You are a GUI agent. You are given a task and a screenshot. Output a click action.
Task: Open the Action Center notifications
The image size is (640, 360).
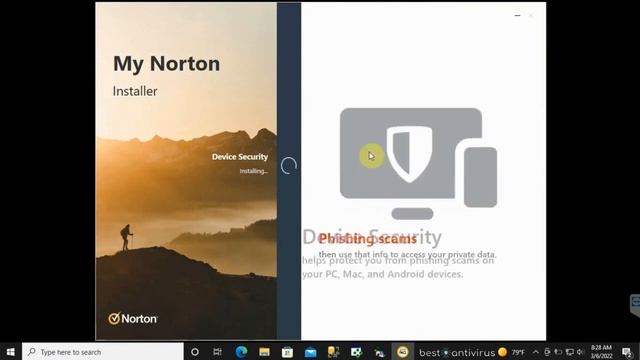627,352
